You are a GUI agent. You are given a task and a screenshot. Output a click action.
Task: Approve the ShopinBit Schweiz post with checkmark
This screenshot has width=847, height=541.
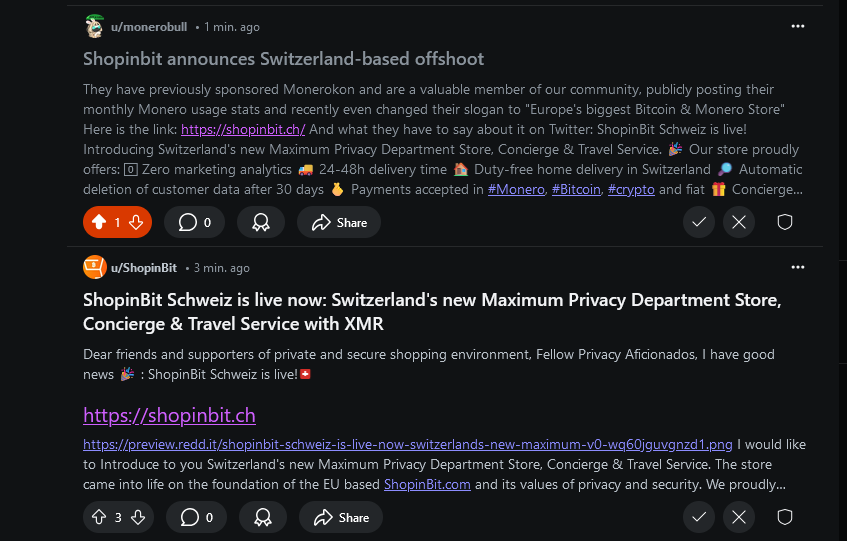(699, 517)
